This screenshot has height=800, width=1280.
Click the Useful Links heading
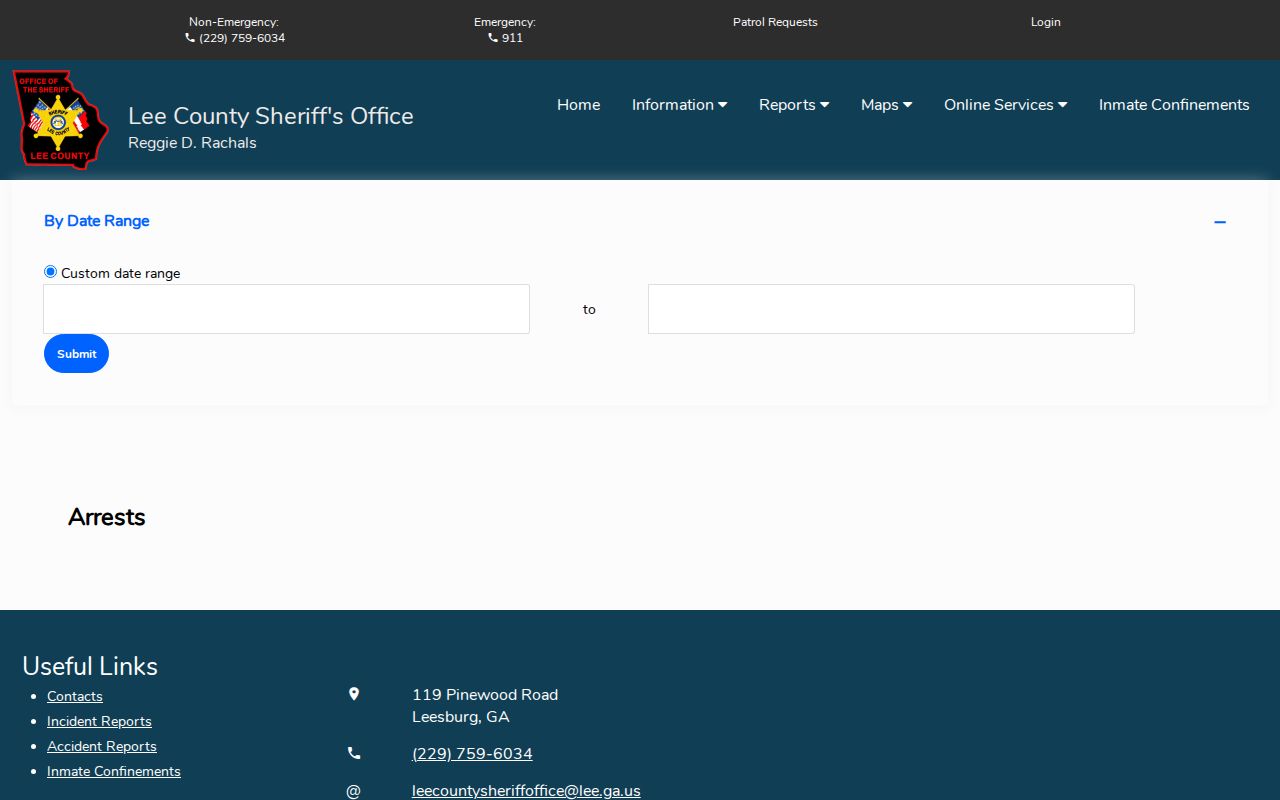(90, 666)
